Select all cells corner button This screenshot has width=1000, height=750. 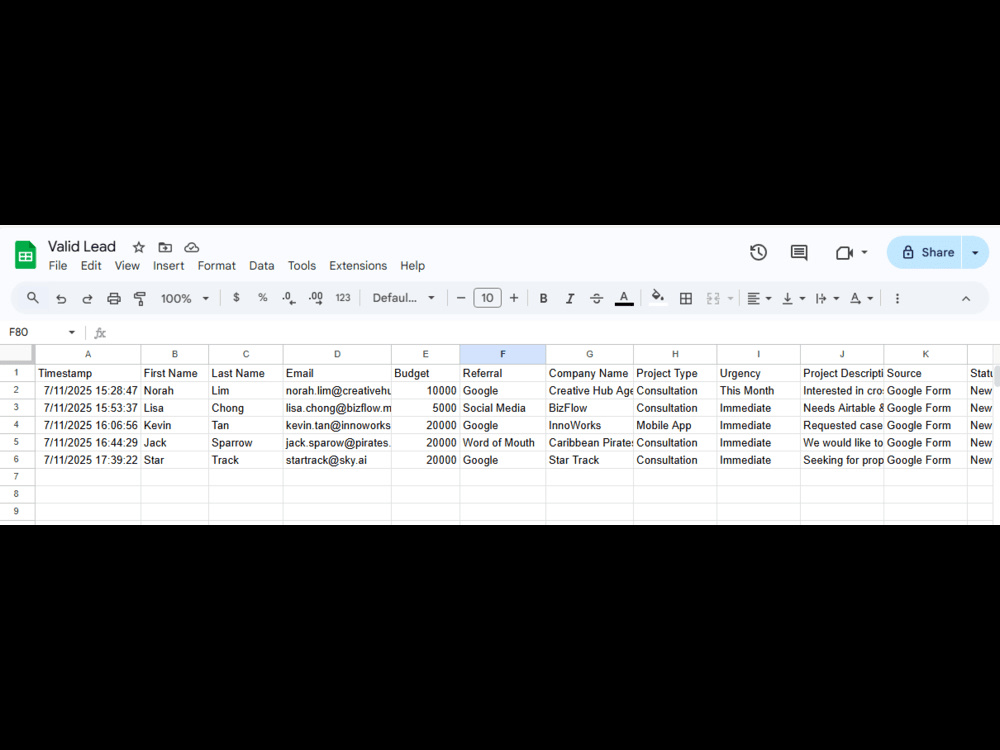17,353
